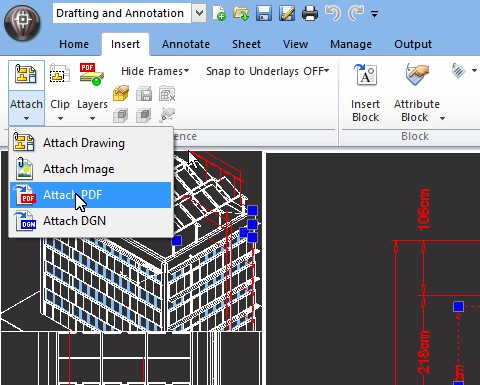Open the DraftSight application menu button
Image resolution: width=480 pixels, height=385 pixels.
(22, 22)
